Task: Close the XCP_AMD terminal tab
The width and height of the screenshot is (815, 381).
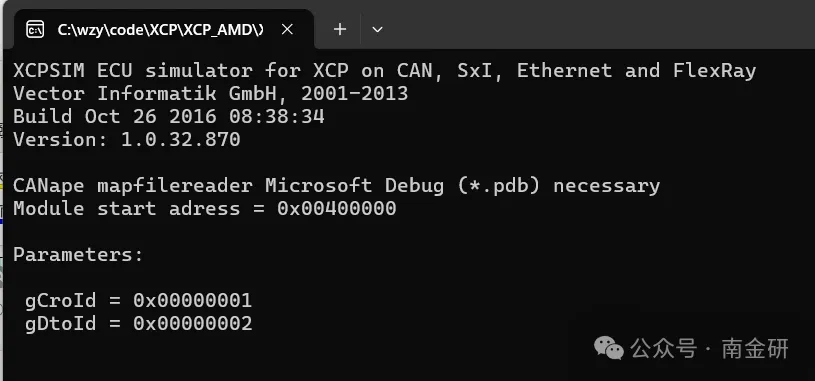Action: [287, 30]
